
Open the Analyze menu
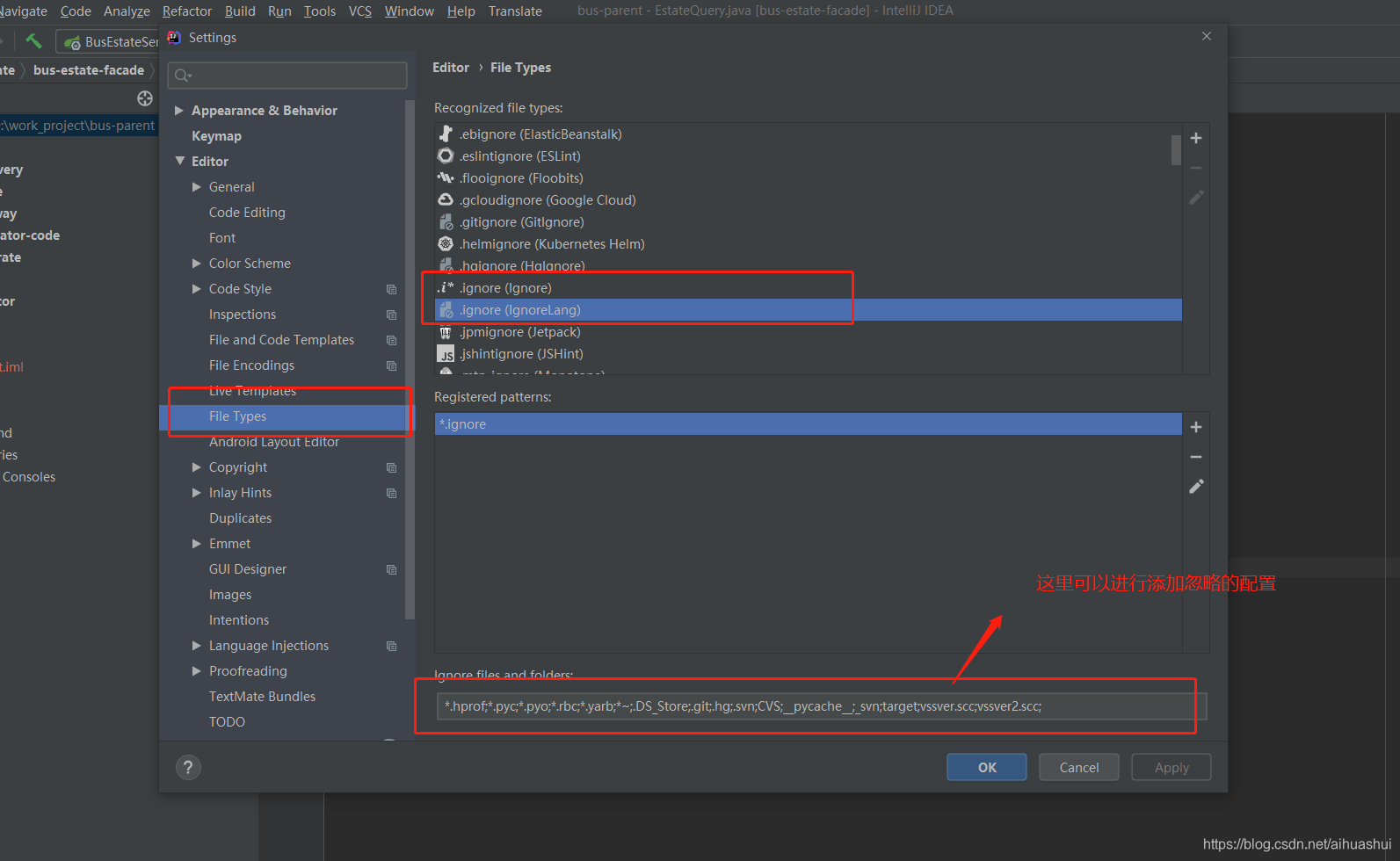(127, 11)
